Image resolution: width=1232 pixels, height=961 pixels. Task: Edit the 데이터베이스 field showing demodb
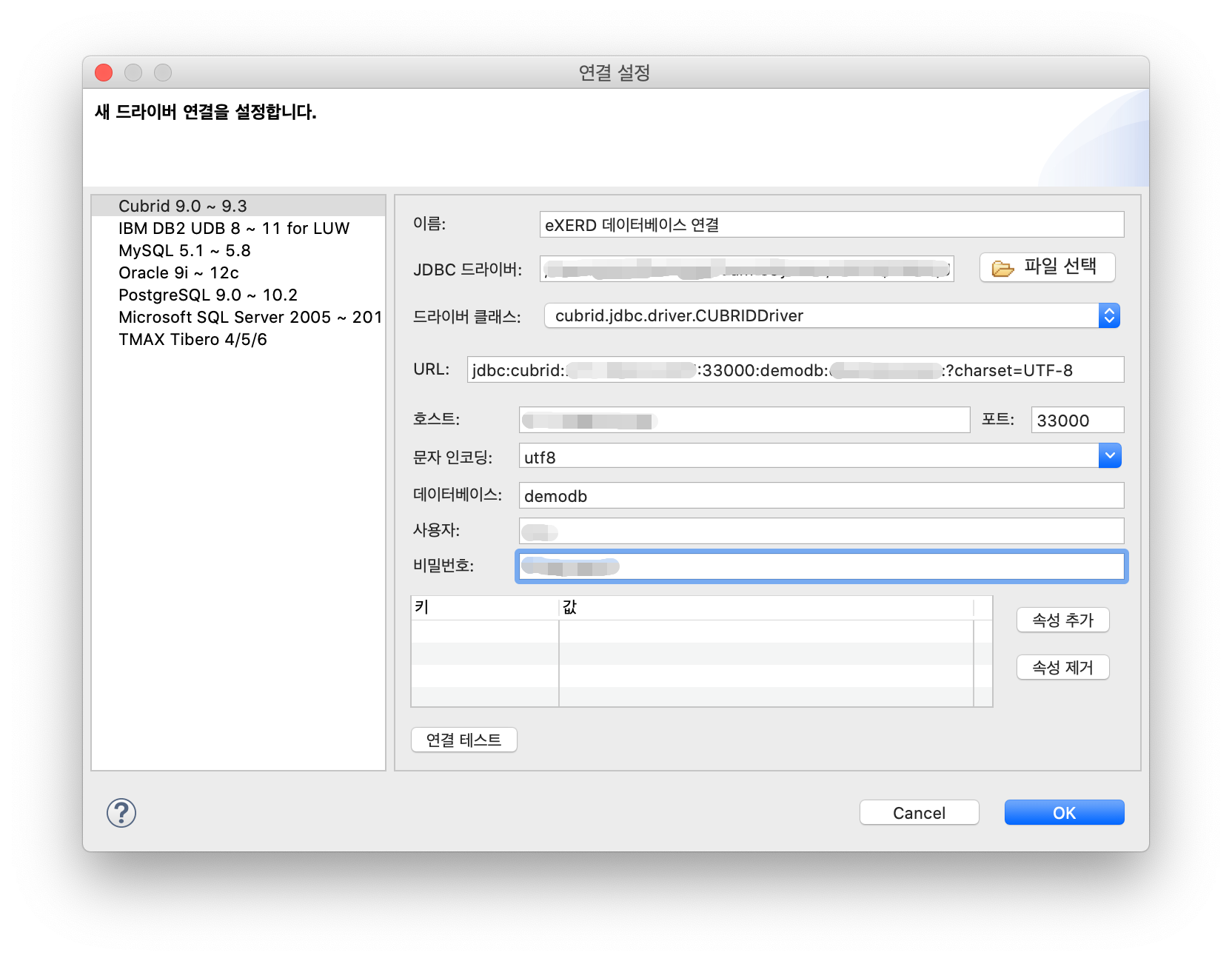pyautogui.click(x=821, y=495)
